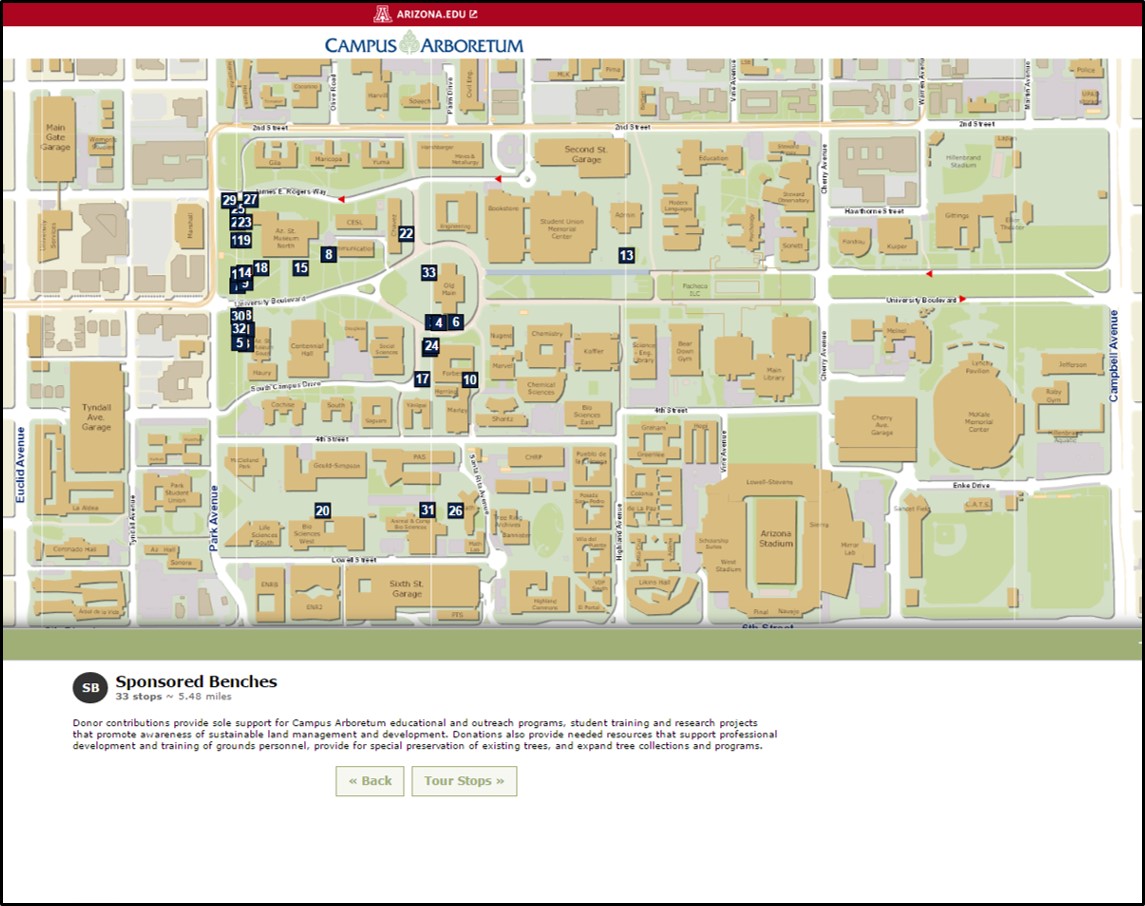This screenshot has width=1145, height=906.
Task: Click the Arizona Stadium label
Action: coord(776,538)
